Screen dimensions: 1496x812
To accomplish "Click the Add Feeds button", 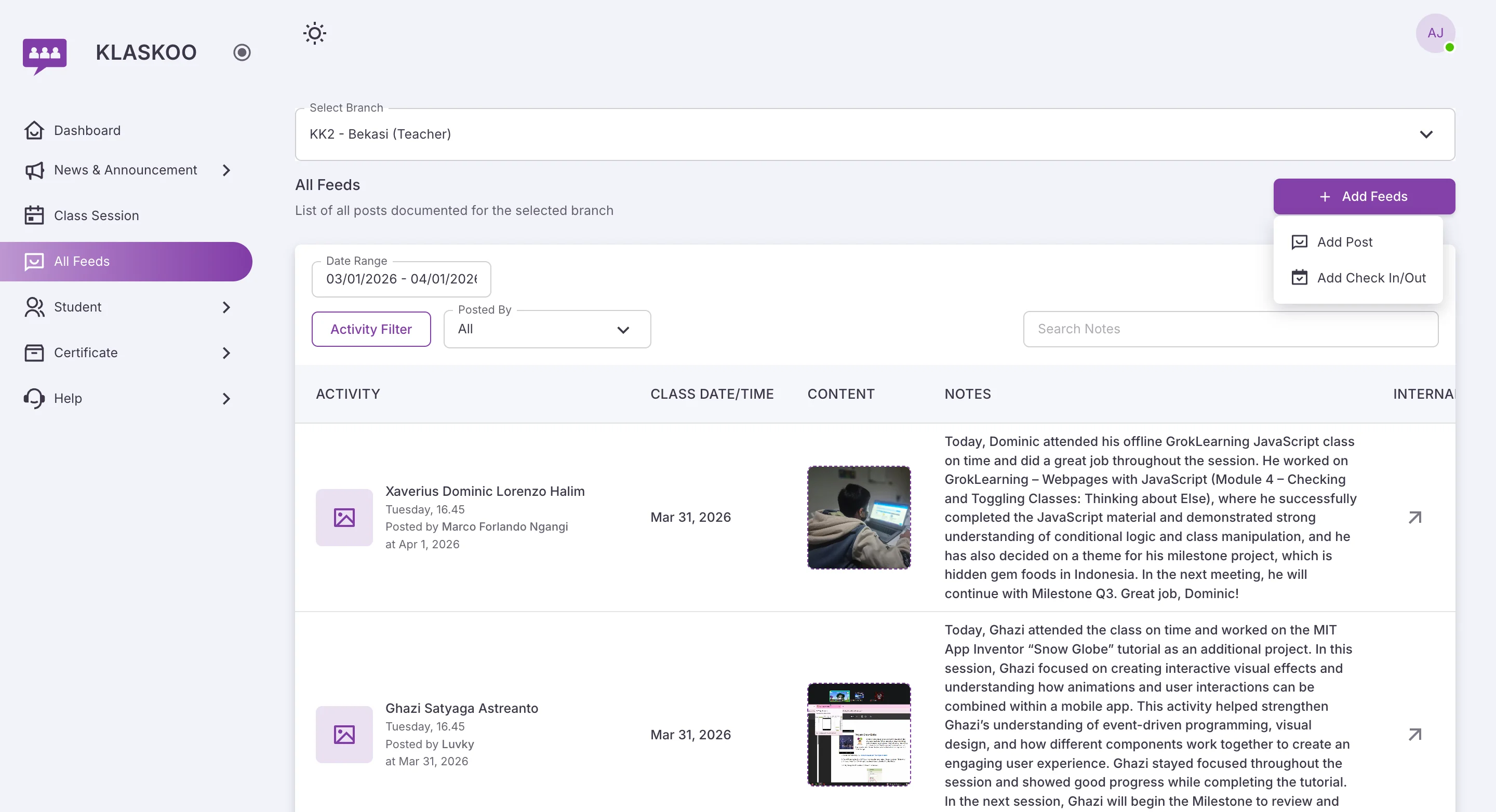I will point(1364,196).
